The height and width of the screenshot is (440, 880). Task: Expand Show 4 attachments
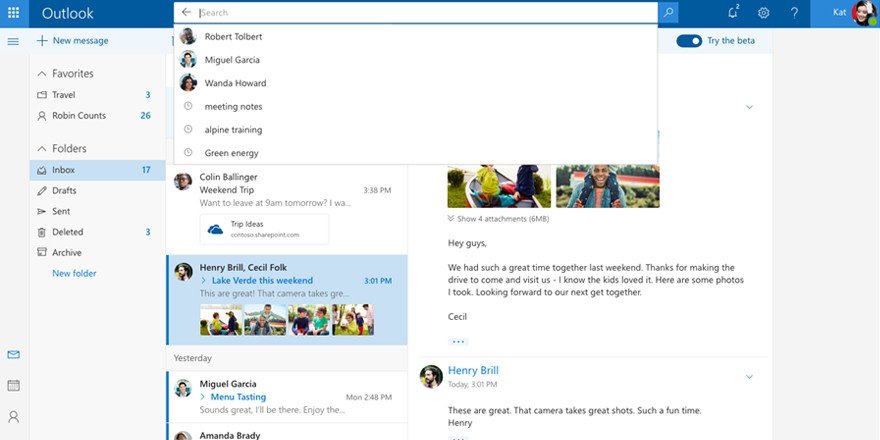[x=498, y=219]
